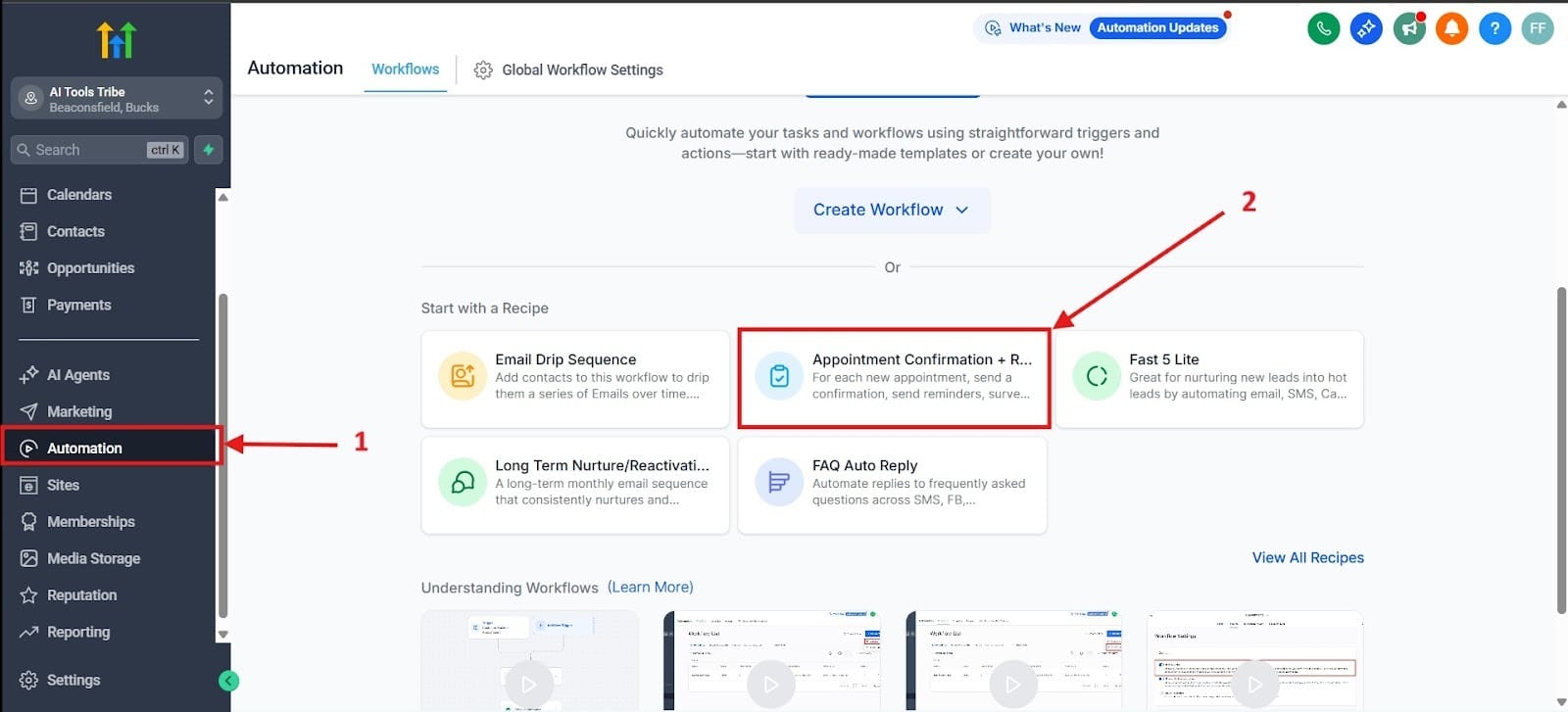This screenshot has height=712, width=1568.
Task: Select the Fast 5 Lite recipe title
Action: [1163, 359]
